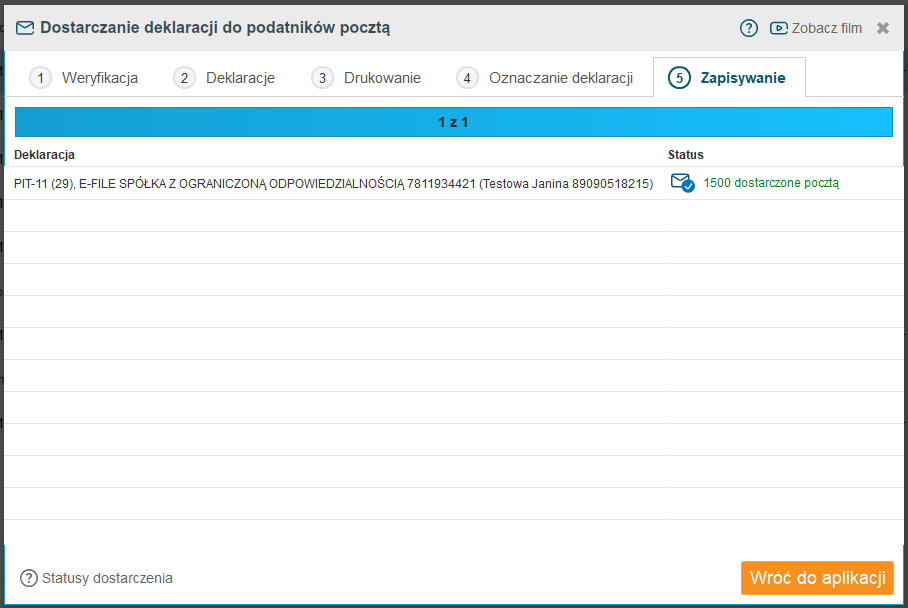Open the Statusy dostarczenia link
This screenshot has height=608, width=908.
point(107,578)
